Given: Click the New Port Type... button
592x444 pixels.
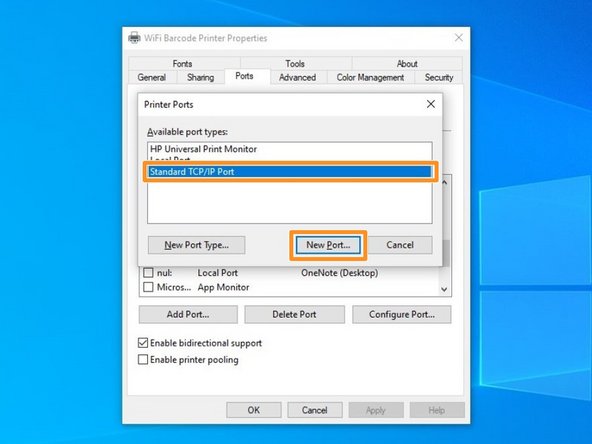Looking at the screenshot, I should (196, 245).
